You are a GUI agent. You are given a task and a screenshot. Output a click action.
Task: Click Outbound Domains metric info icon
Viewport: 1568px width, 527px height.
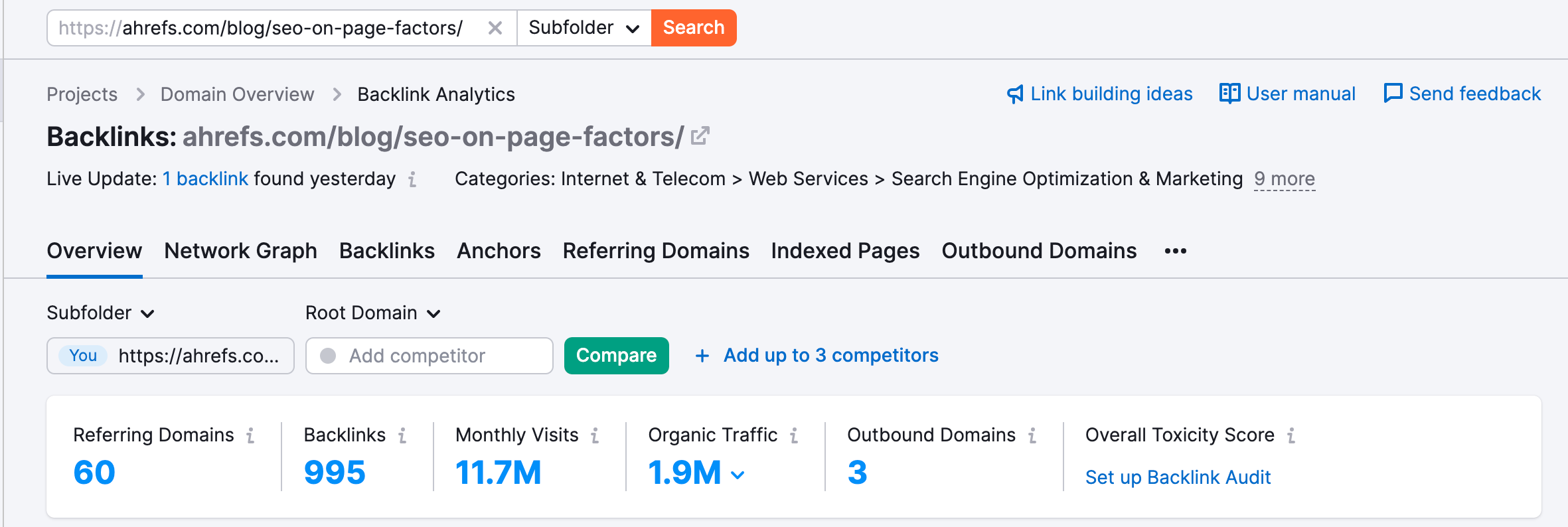coord(1032,435)
